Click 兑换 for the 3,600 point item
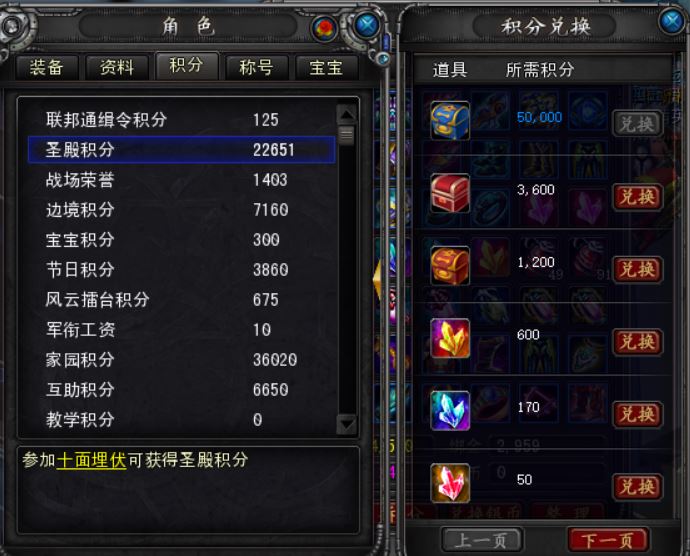690x556 pixels. coord(638,197)
